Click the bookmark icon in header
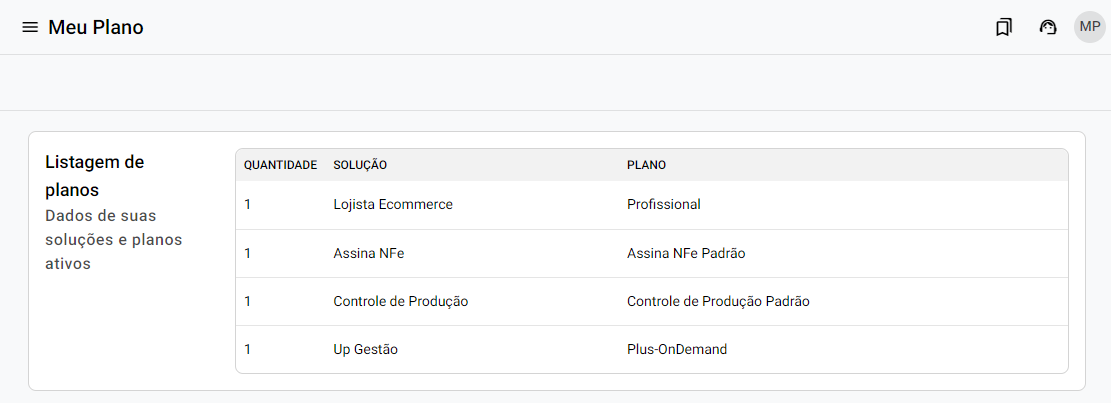The height and width of the screenshot is (403, 1111). [x=1004, y=28]
